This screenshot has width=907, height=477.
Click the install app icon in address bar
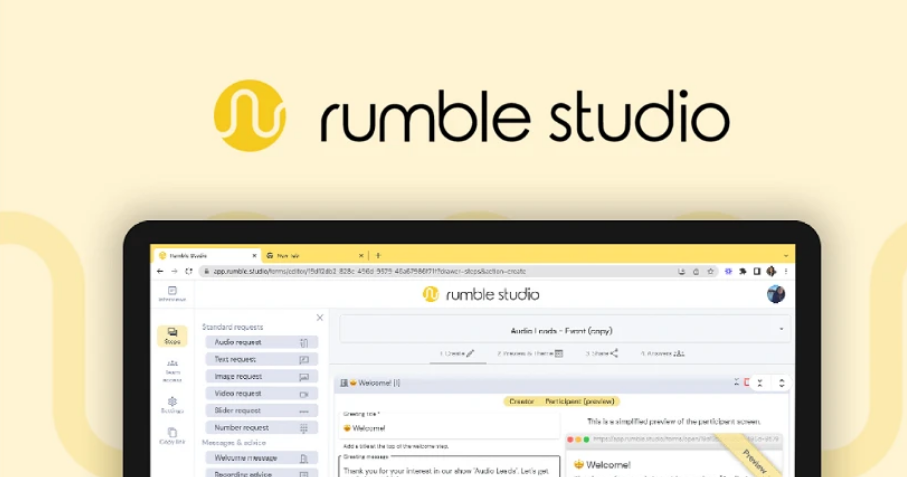point(681,271)
